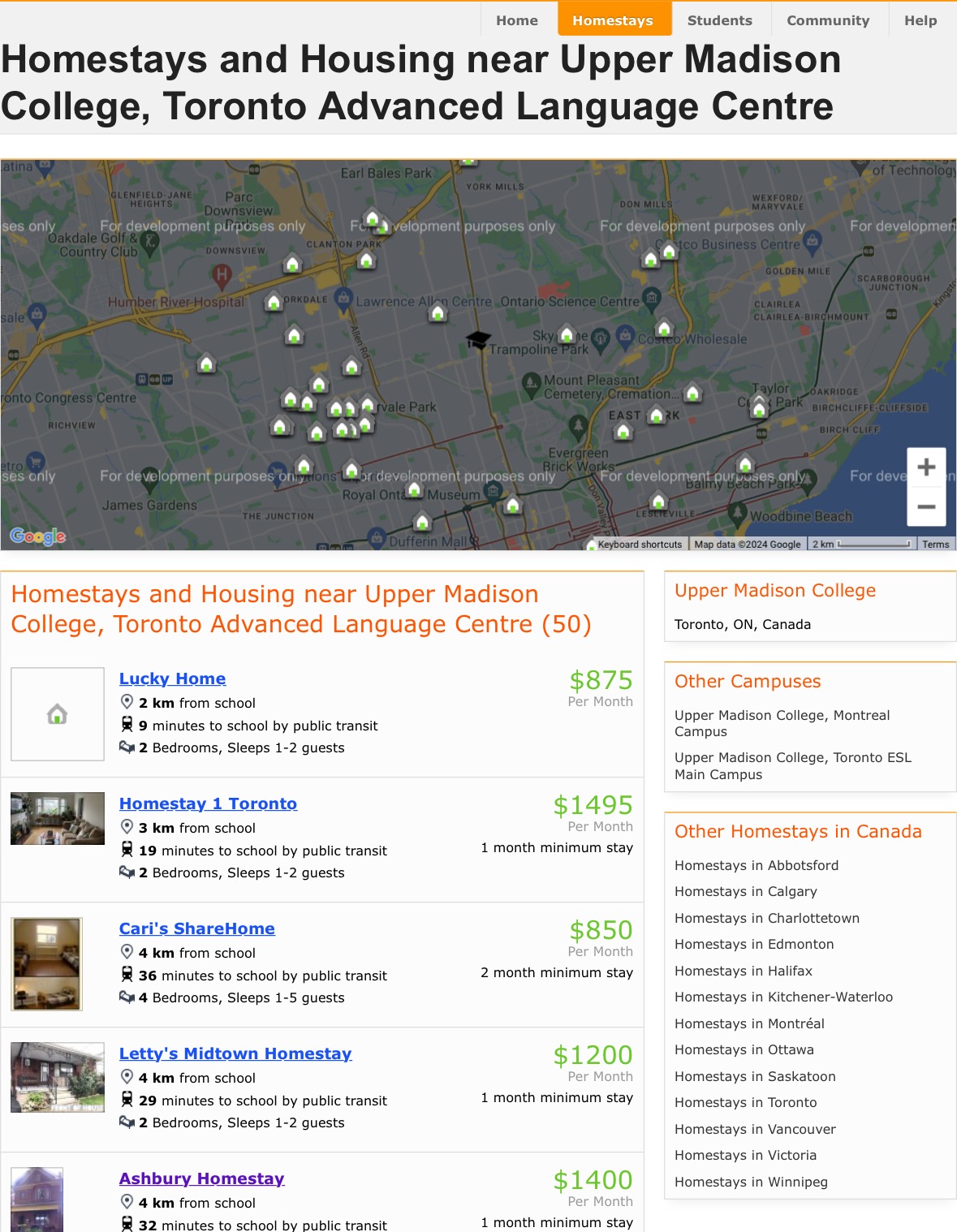This screenshot has height=1232, width=957.
Task: Open the Help nav tab
Action: (x=920, y=20)
